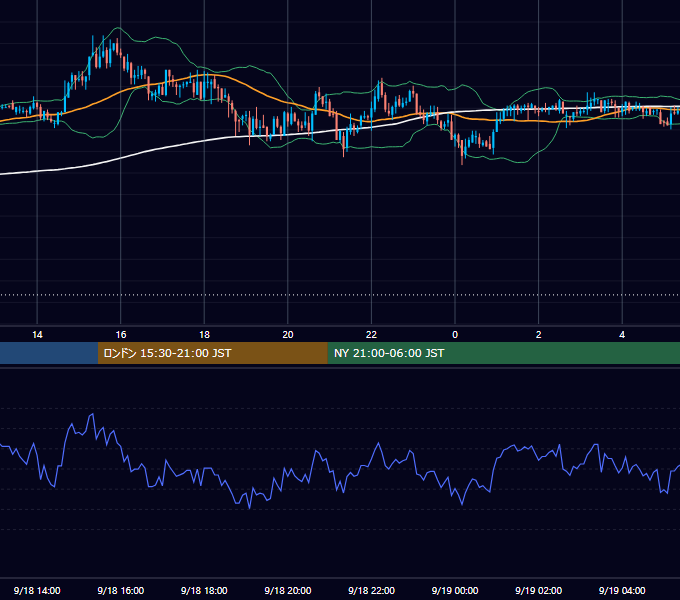The height and width of the screenshot is (600, 680).
Task: Click the blue session bar before ロンドン
Action: coord(49,353)
